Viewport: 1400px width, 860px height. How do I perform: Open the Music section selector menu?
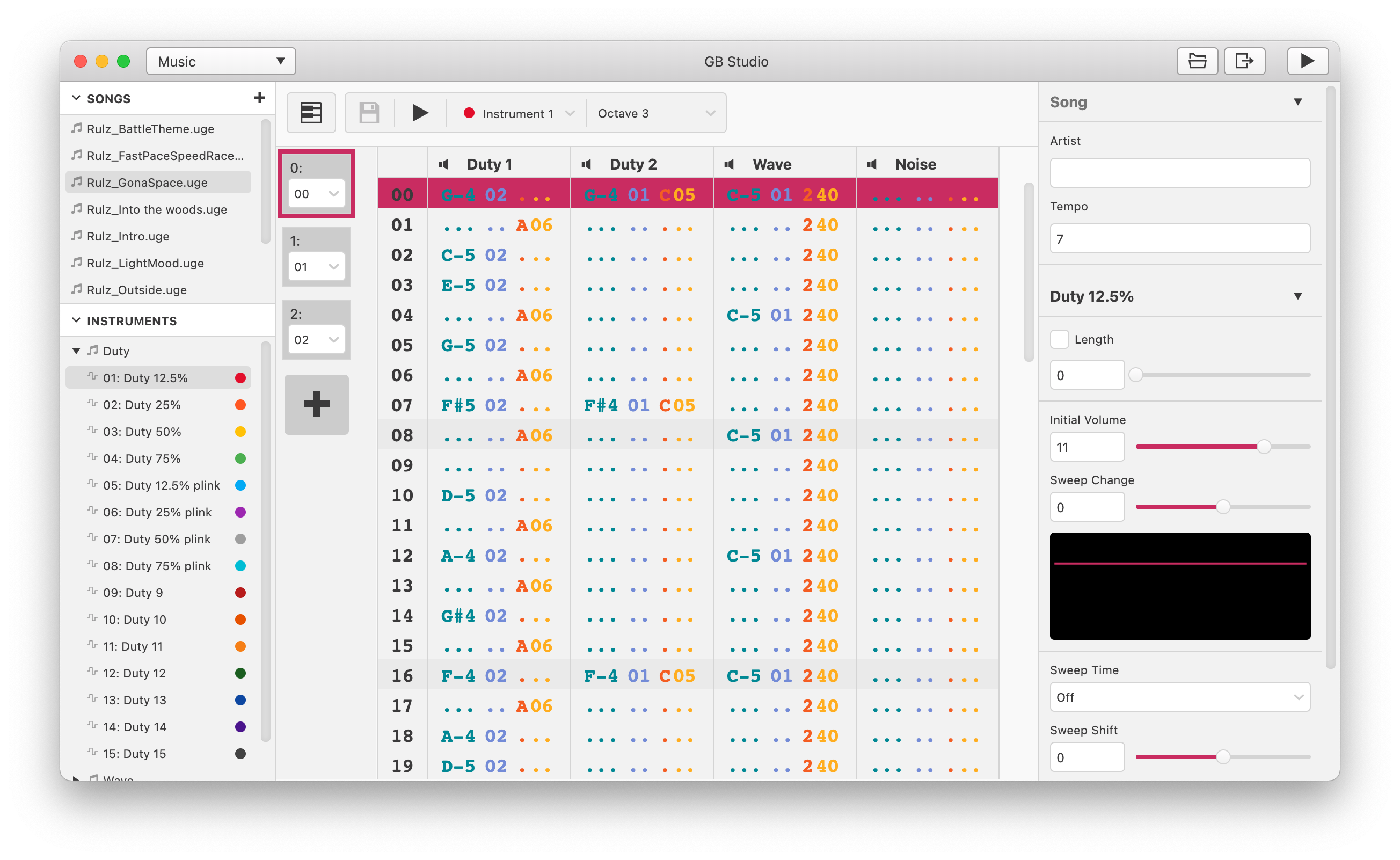pos(221,61)
